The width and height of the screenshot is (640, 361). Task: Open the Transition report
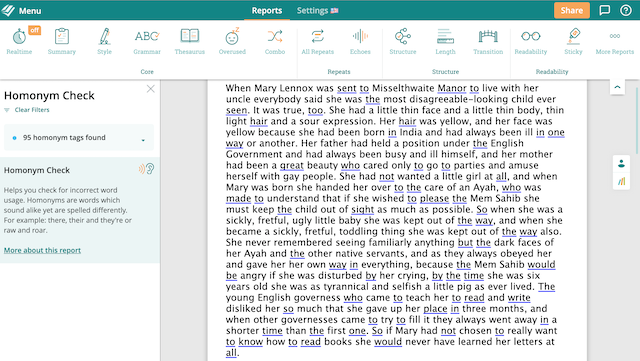coord(488,41)
